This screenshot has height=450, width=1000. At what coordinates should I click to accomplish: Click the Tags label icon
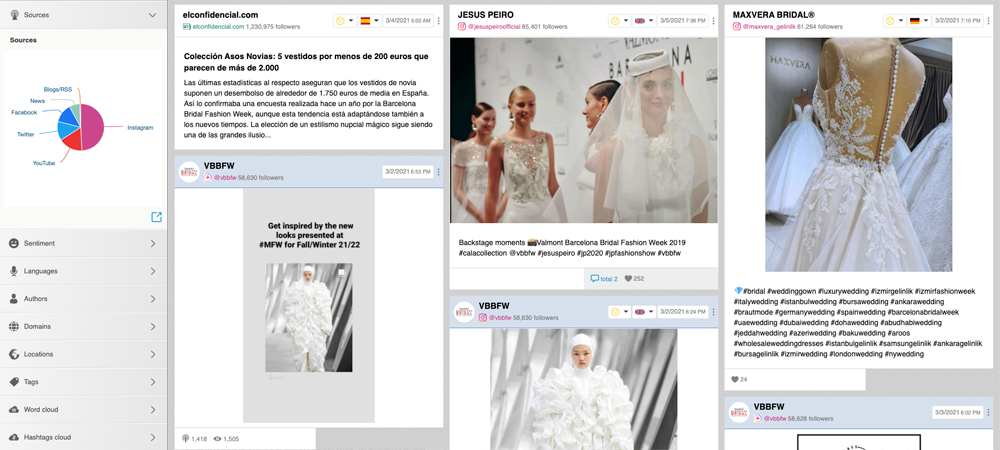coord(13,382)
